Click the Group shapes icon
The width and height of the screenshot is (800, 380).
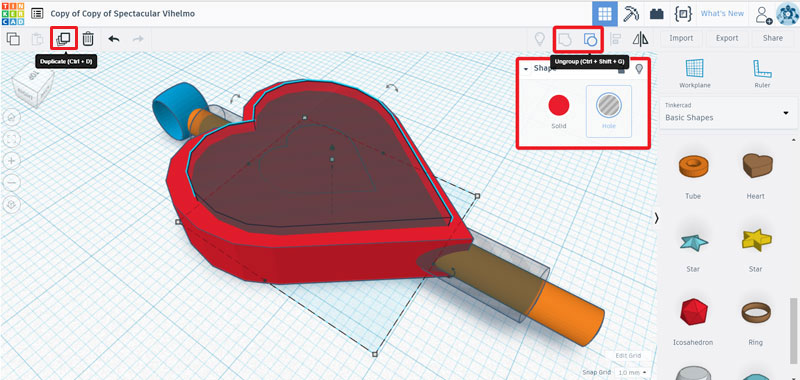[x=565, y=39]
